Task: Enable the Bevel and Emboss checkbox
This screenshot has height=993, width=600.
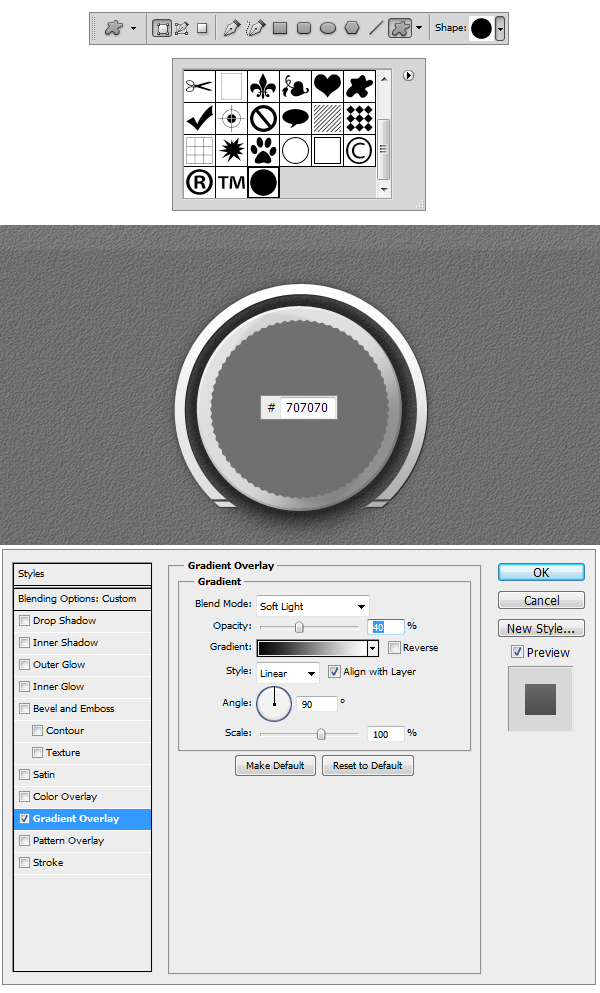Action: (25, 709)
